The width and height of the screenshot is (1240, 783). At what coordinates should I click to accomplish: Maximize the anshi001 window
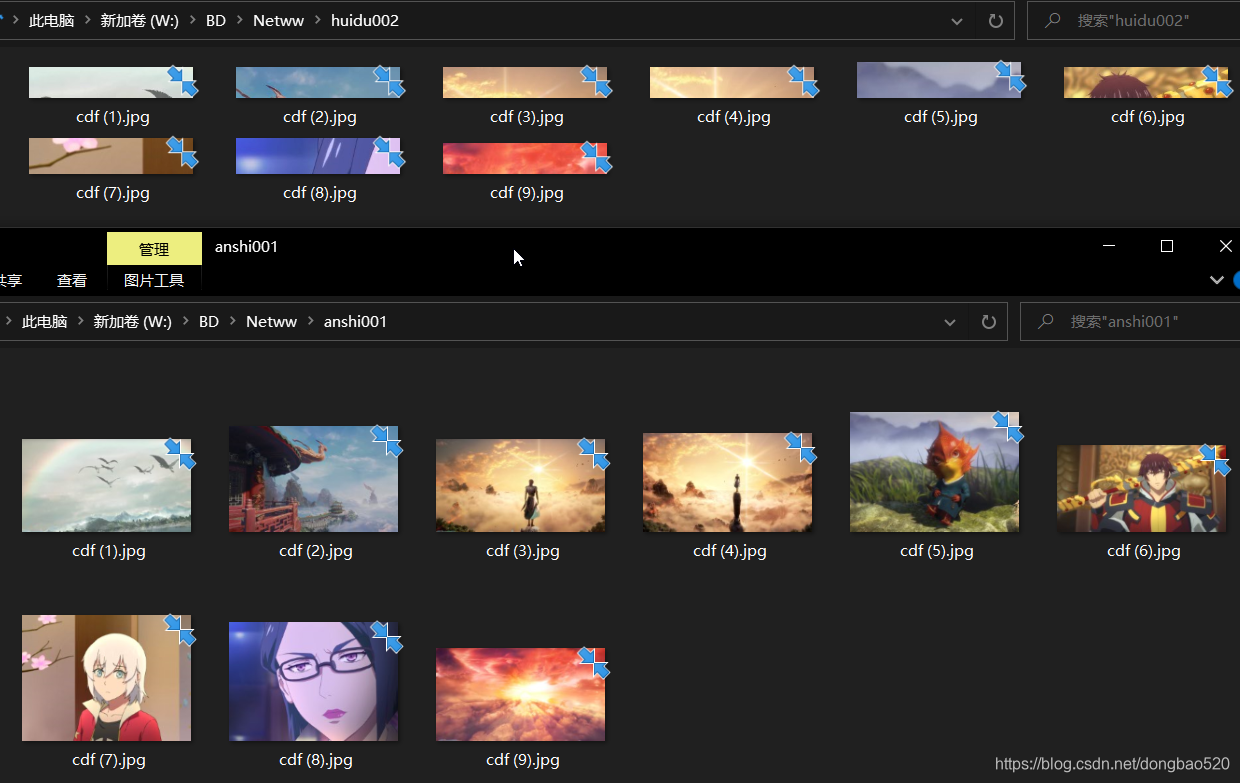click(1167, 246)
